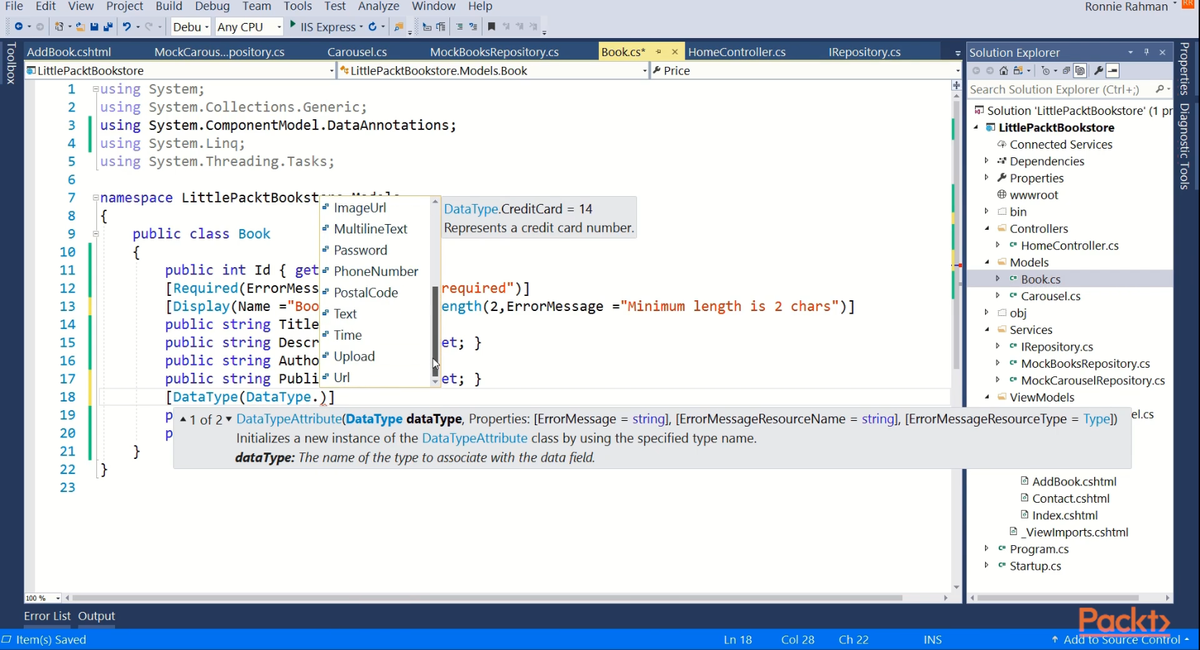Select Book.cs in Solution Explorer

pyautogui.click(x=1040, y=279)
